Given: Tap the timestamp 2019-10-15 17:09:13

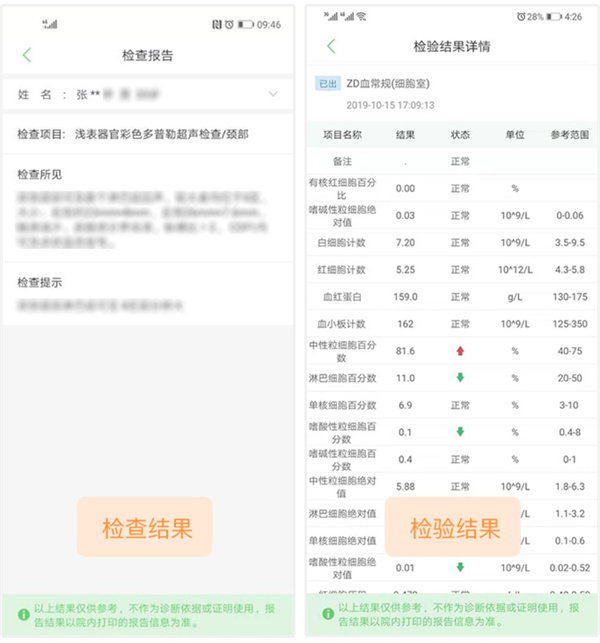Looking at the screenshot, I should click(390, 105).
